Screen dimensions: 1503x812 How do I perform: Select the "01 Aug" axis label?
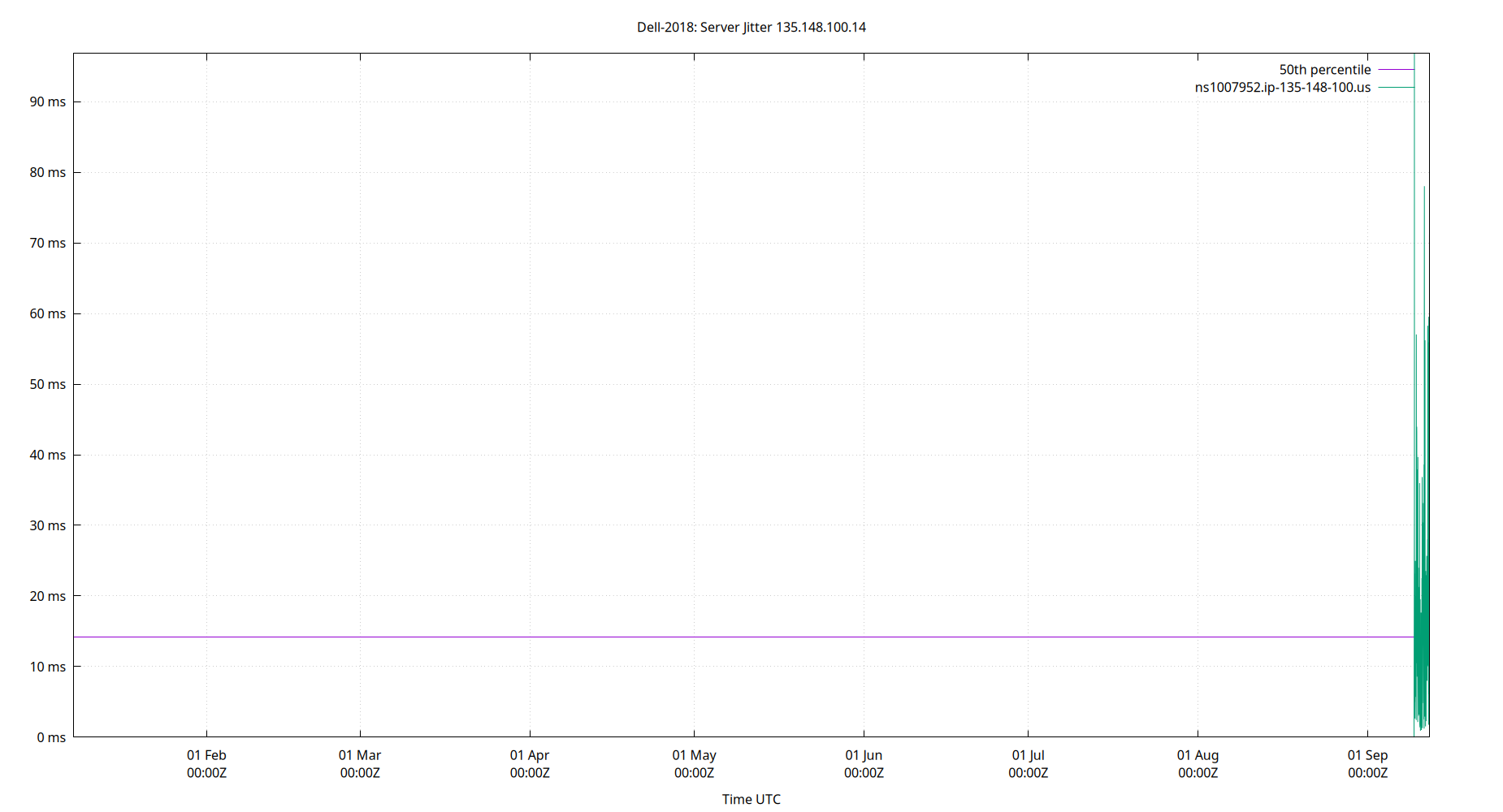[1198, 755]
